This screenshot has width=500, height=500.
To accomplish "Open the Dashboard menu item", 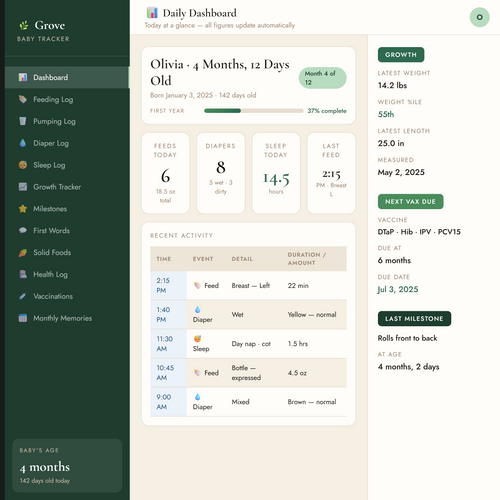I will [67, 77].
